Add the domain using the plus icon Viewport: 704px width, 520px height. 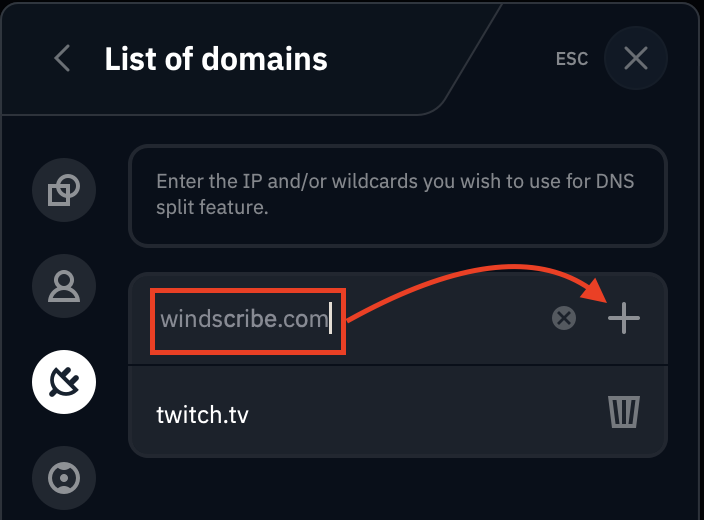click(x=624, y=319)
